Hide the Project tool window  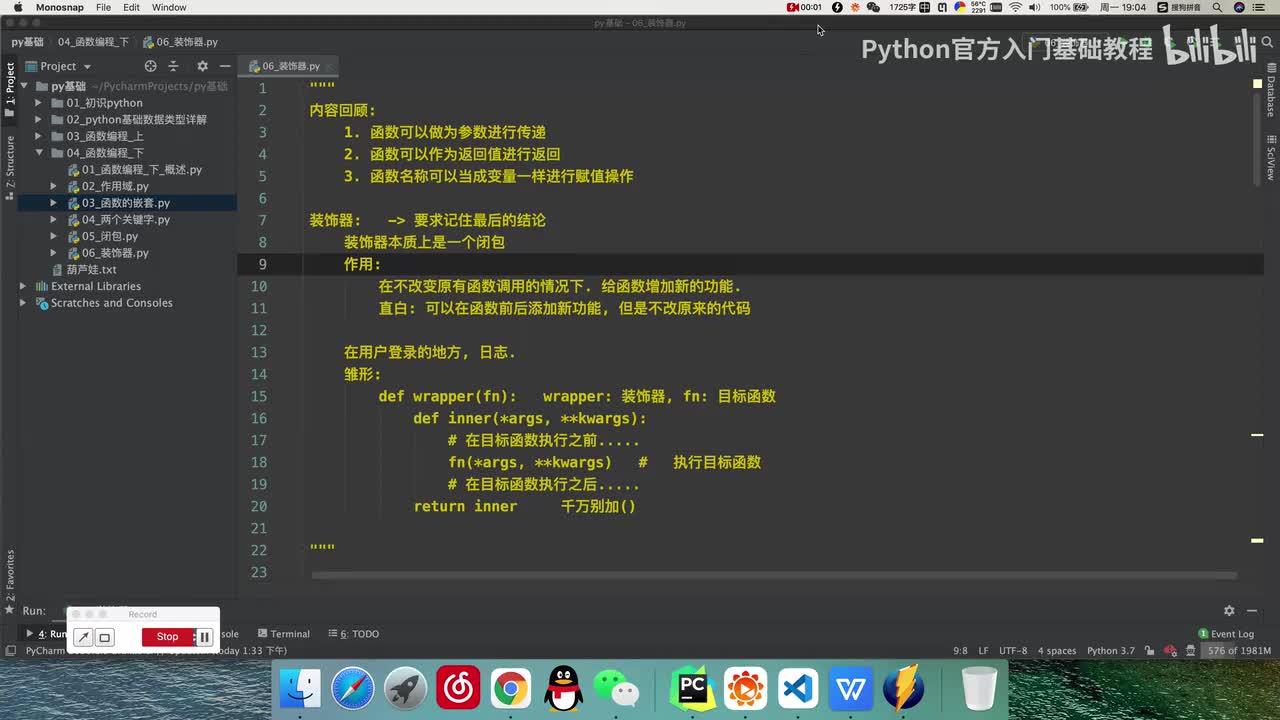coord(225,66)
